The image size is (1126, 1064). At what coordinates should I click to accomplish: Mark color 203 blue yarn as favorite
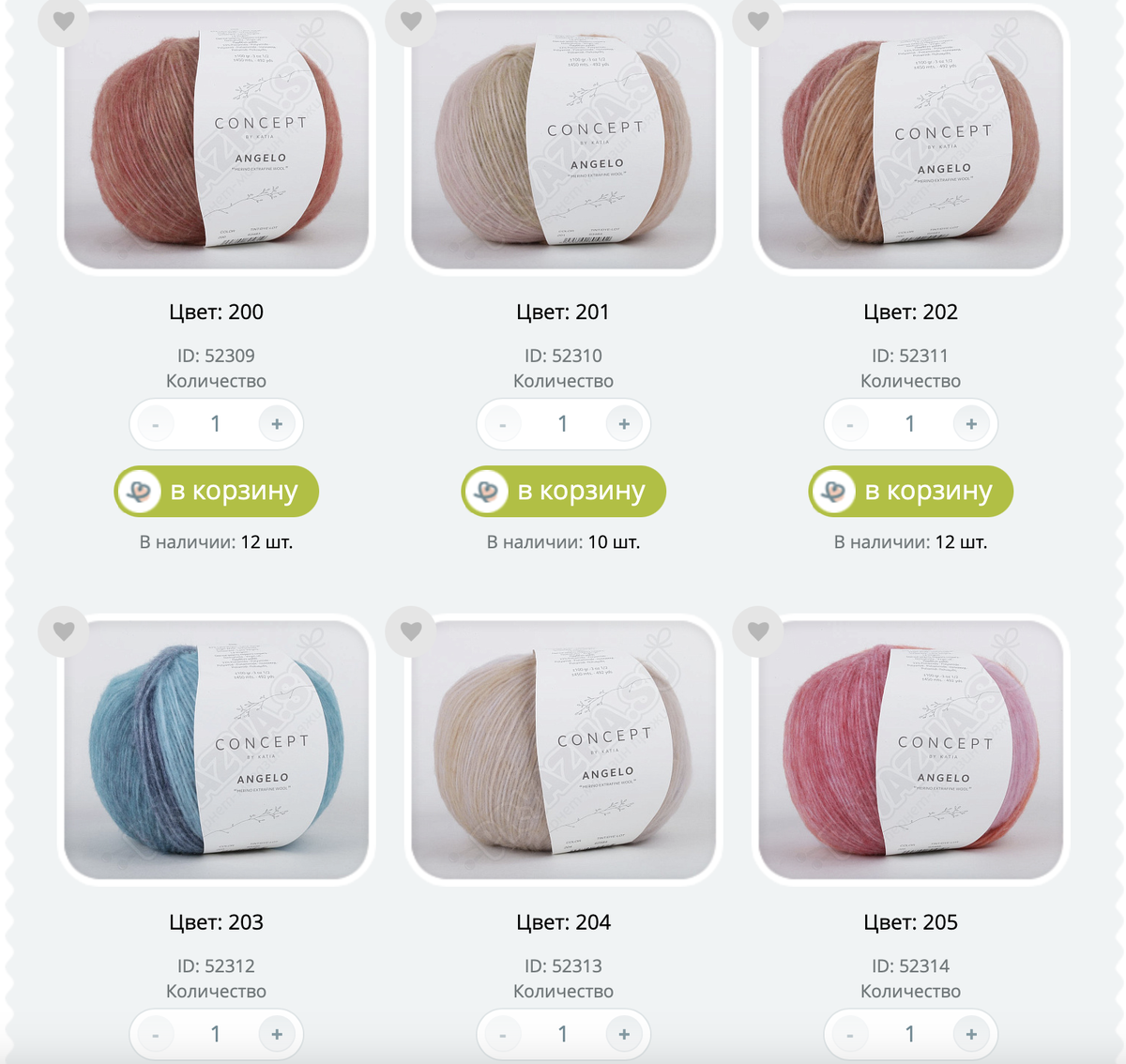[64, 631]
